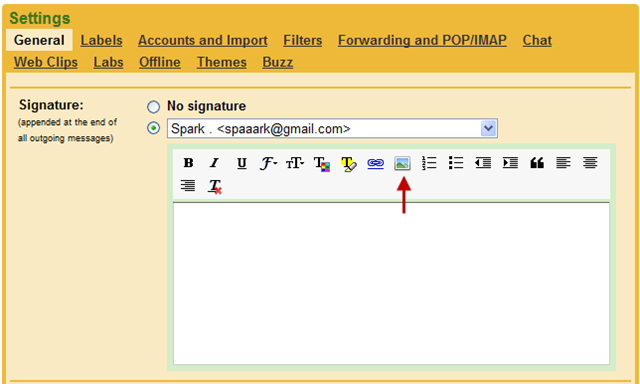The width and height of the screenshot is (640, 384).
Task: Click the Underline formatting icon
Action: [x=242, y=163]
